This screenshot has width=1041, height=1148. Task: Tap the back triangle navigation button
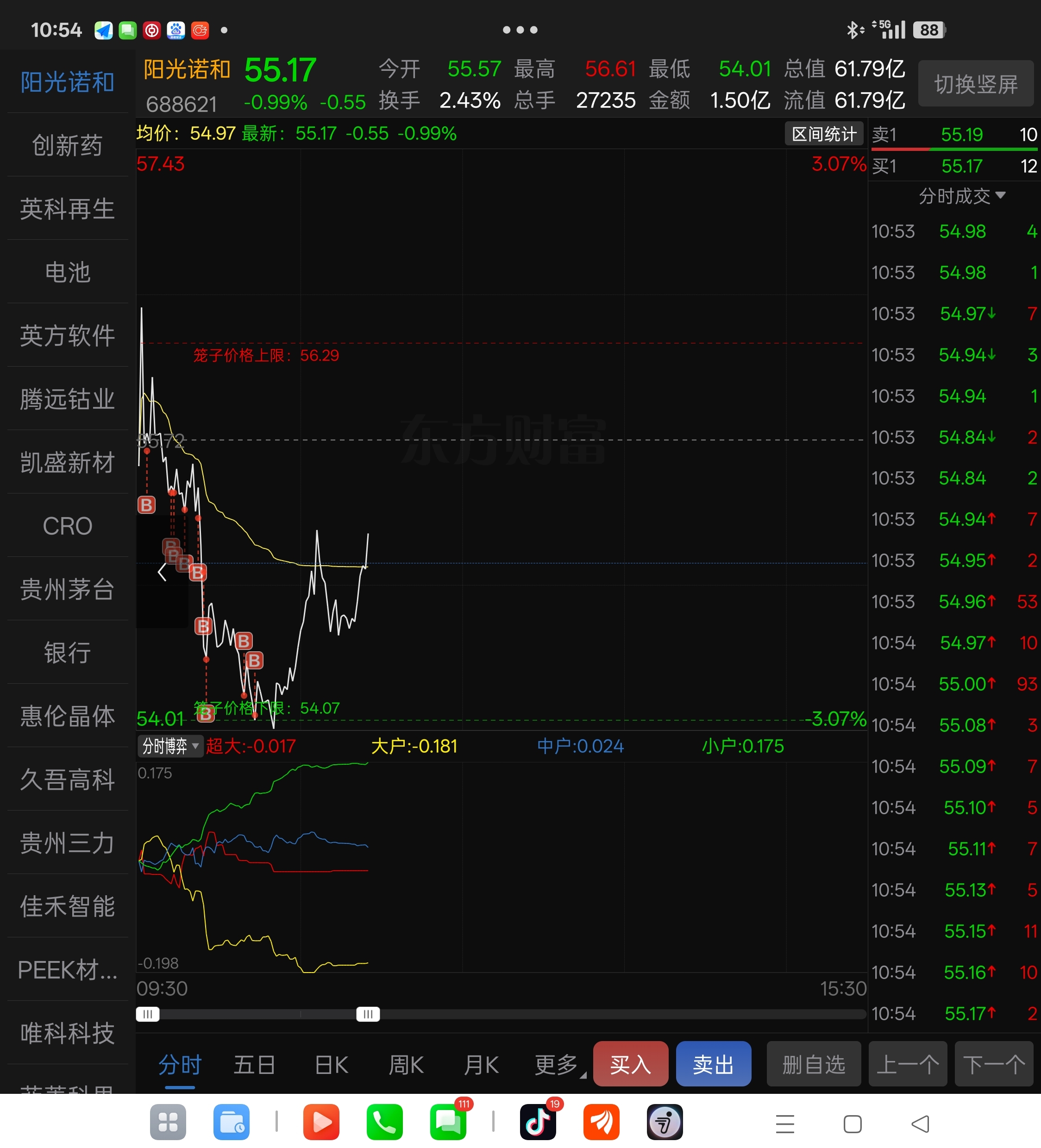point(920,1124)
